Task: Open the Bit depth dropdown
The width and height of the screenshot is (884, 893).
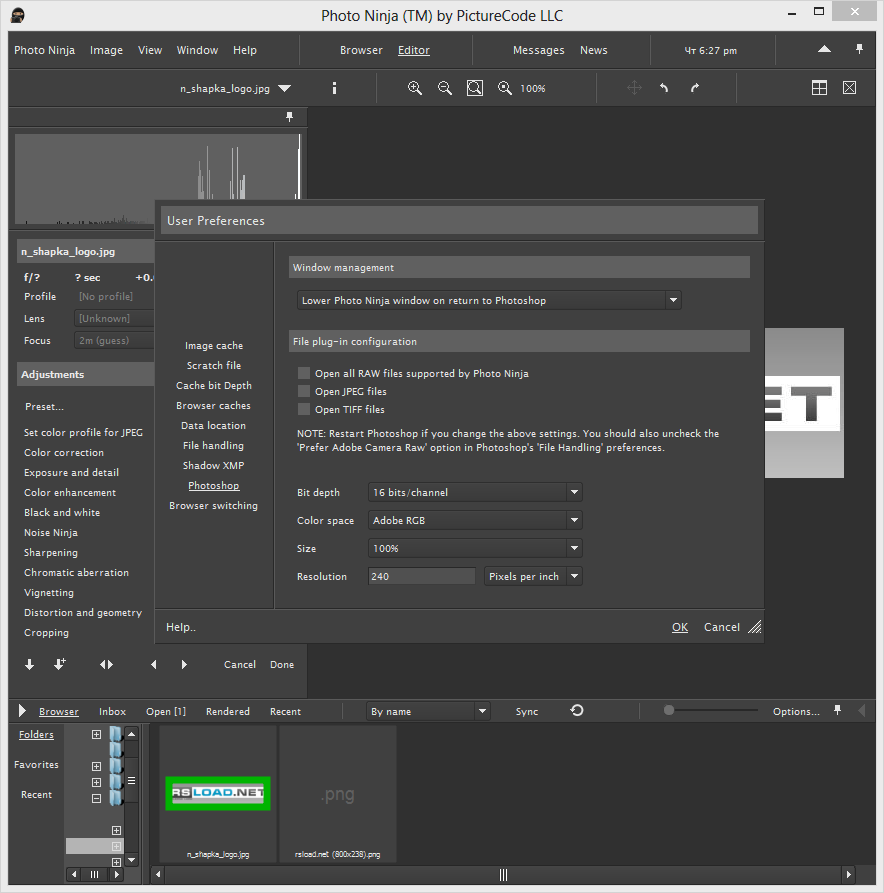Action: point(475,492)
